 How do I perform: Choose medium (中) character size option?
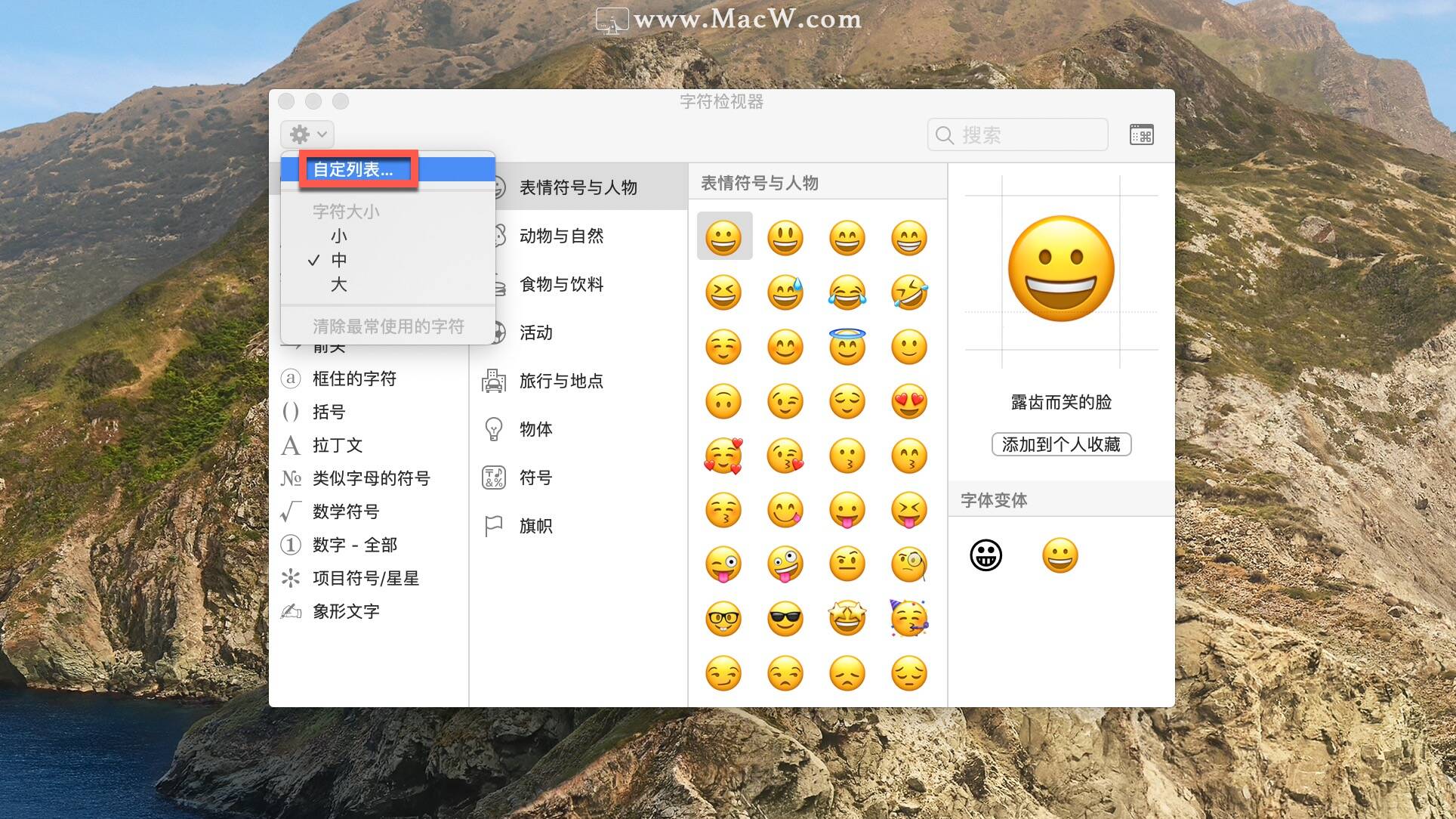pos(338,260)
